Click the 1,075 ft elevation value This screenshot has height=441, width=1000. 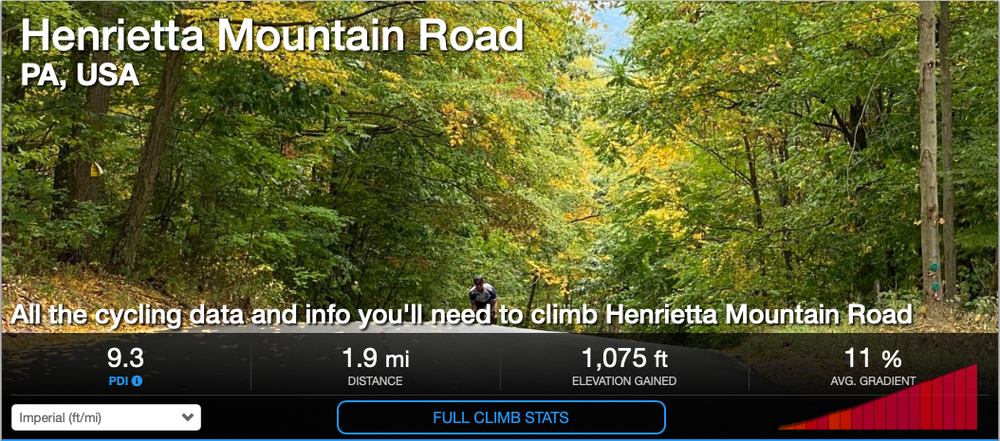(x=624, y=359)
